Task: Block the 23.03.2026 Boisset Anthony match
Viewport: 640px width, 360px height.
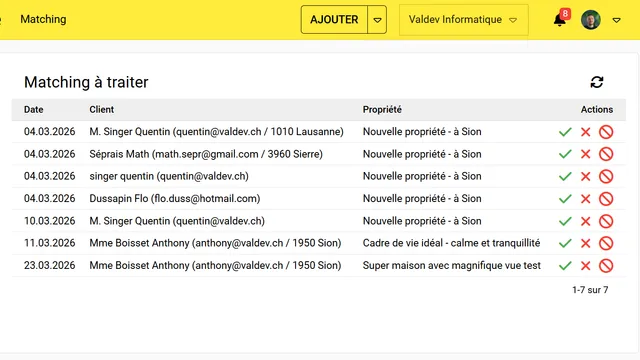Action: (606, 266)
